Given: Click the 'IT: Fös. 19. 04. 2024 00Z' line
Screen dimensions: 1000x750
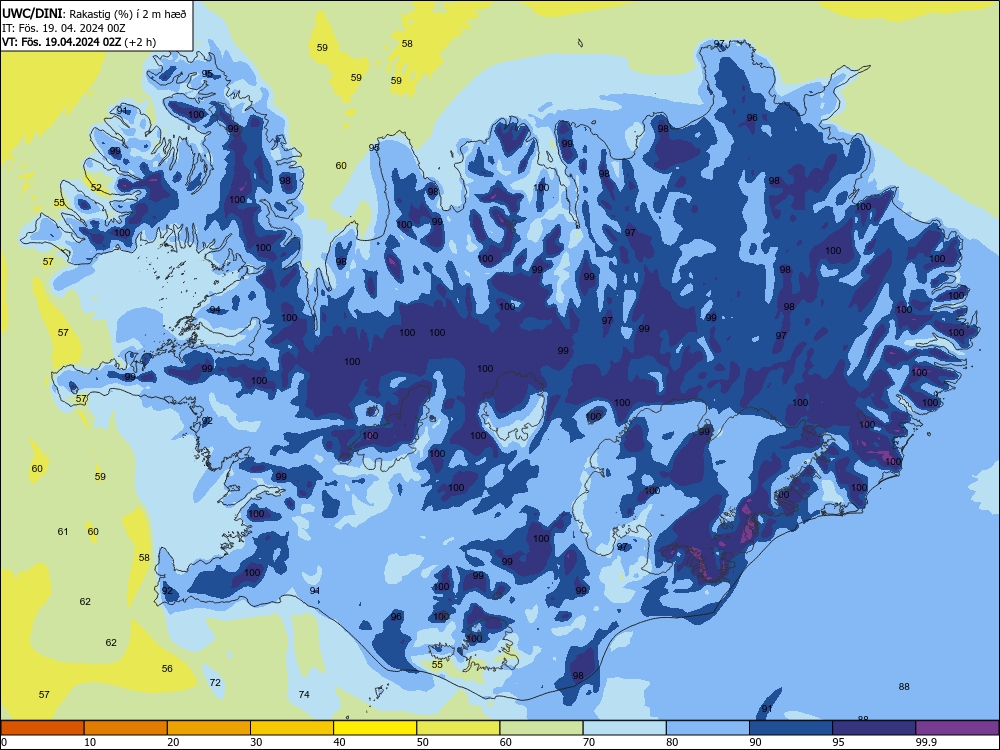Looking at the screenshot, I should click(x=64, y=28).
